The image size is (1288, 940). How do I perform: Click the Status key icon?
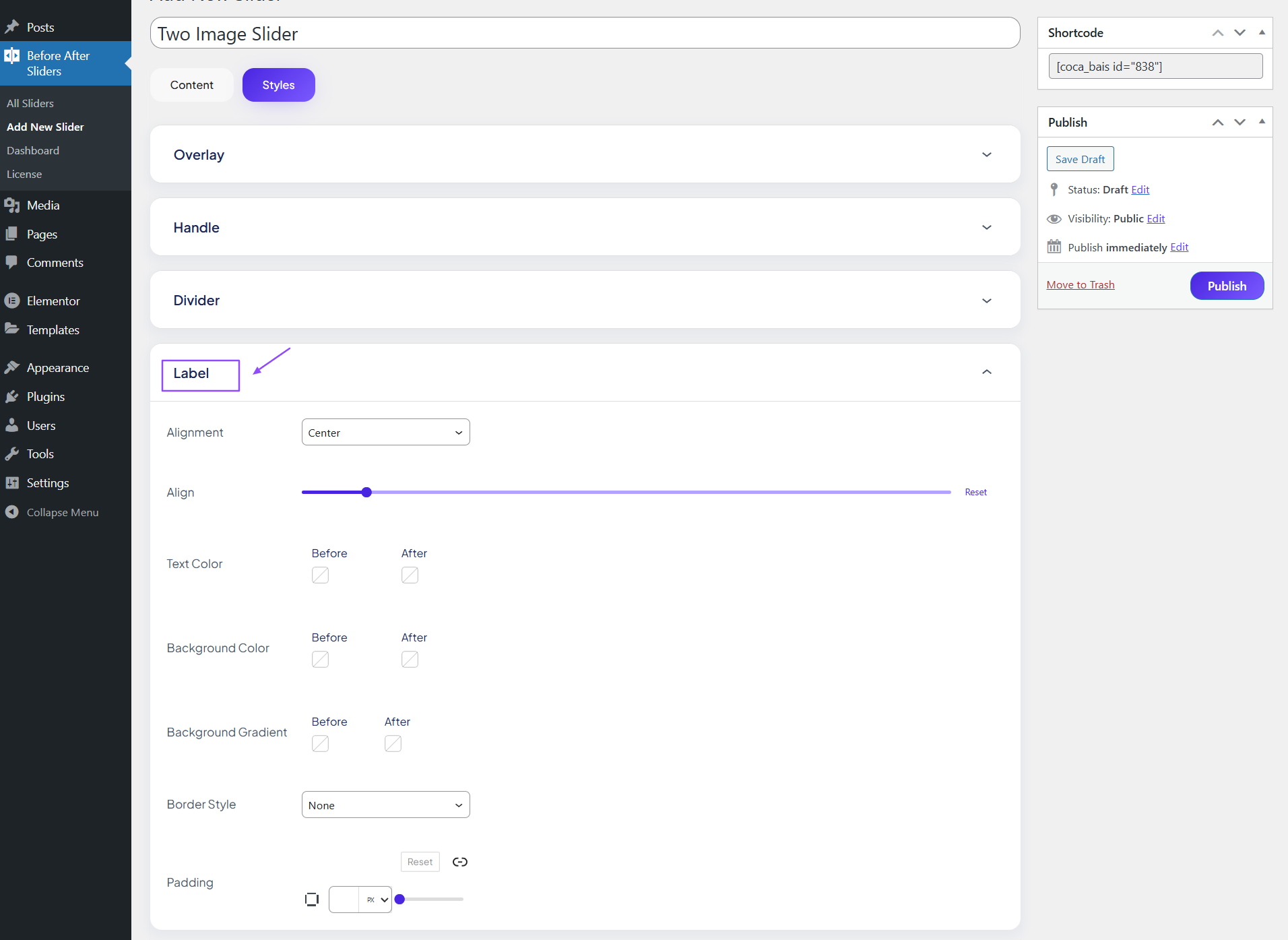(1054, 189)
